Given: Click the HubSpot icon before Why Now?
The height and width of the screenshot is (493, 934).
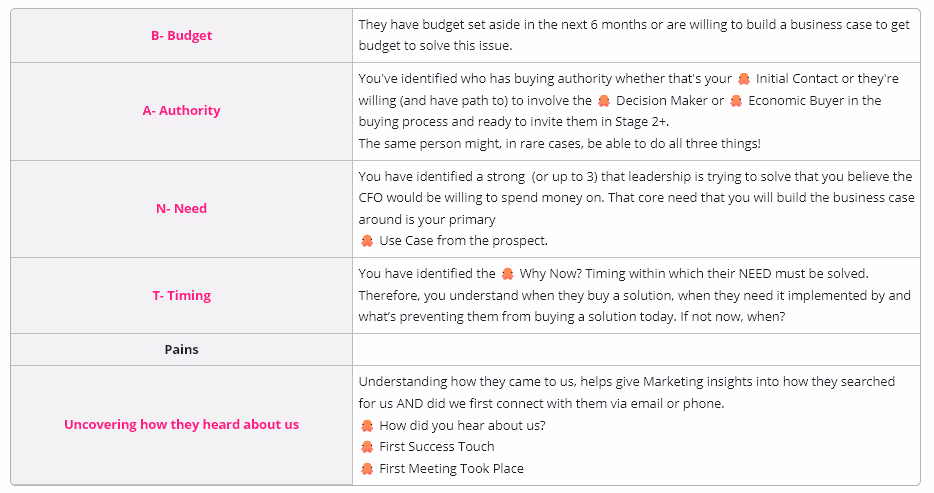Looking at the screenshot, I should pyautogui.click(x=508, y=274).
